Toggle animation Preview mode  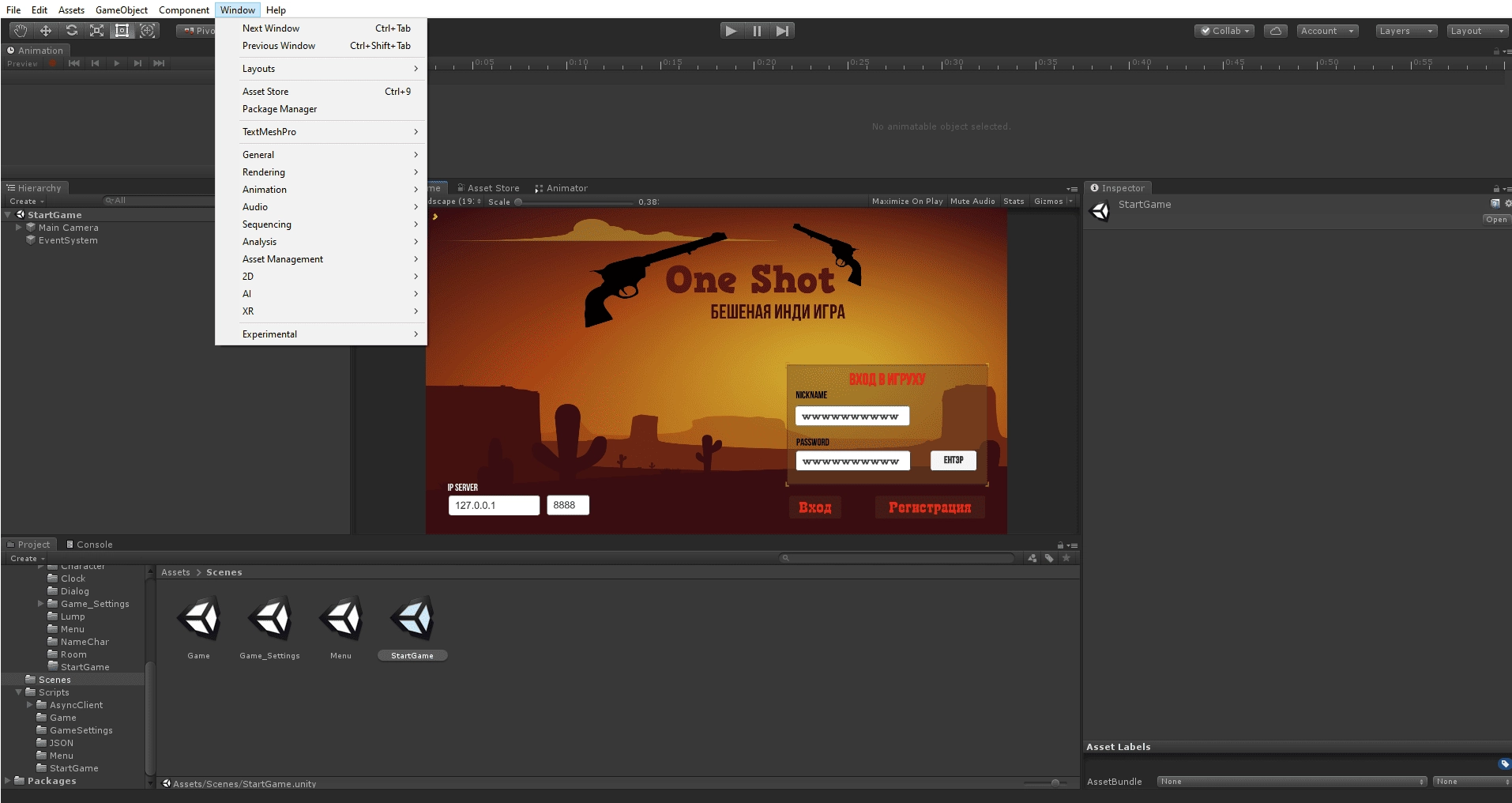tap(22, 63)
